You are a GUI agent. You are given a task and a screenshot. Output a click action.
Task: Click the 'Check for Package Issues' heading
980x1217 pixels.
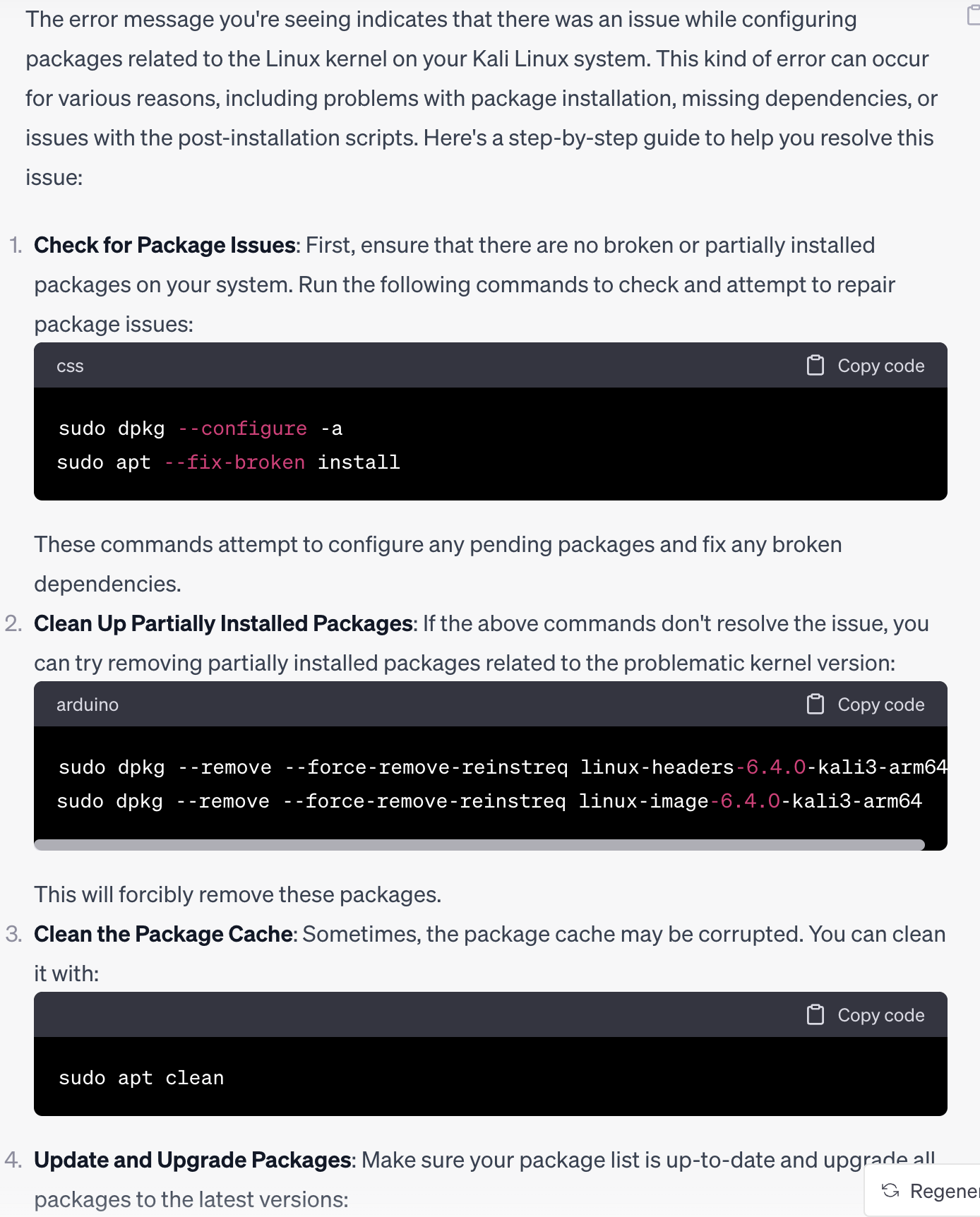click(x=165, y=245)
